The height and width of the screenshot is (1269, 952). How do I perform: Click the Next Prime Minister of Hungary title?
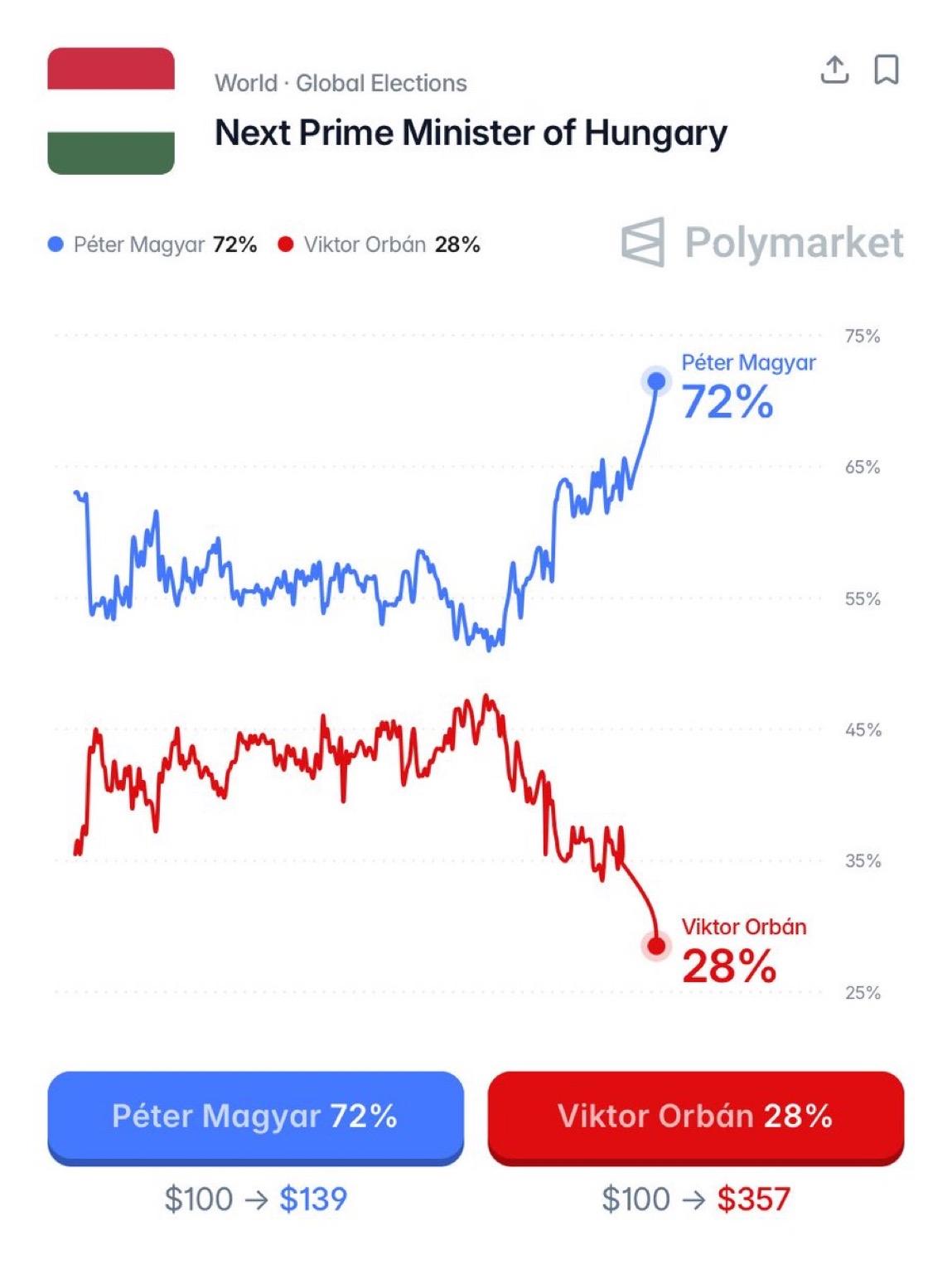coord(471,133)
